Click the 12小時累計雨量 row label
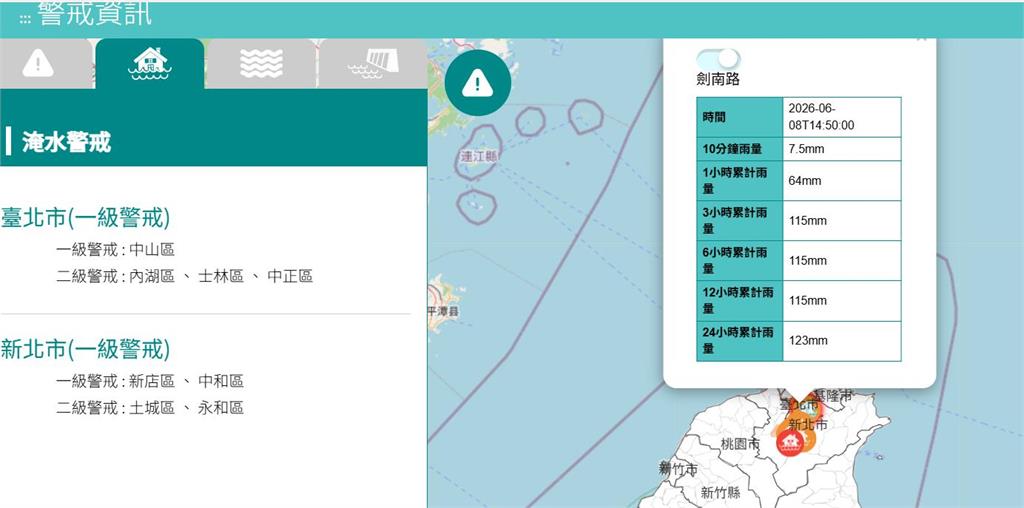Image resolution: width=1024 pixels, height=508 pixels. (x=739, y=300)
